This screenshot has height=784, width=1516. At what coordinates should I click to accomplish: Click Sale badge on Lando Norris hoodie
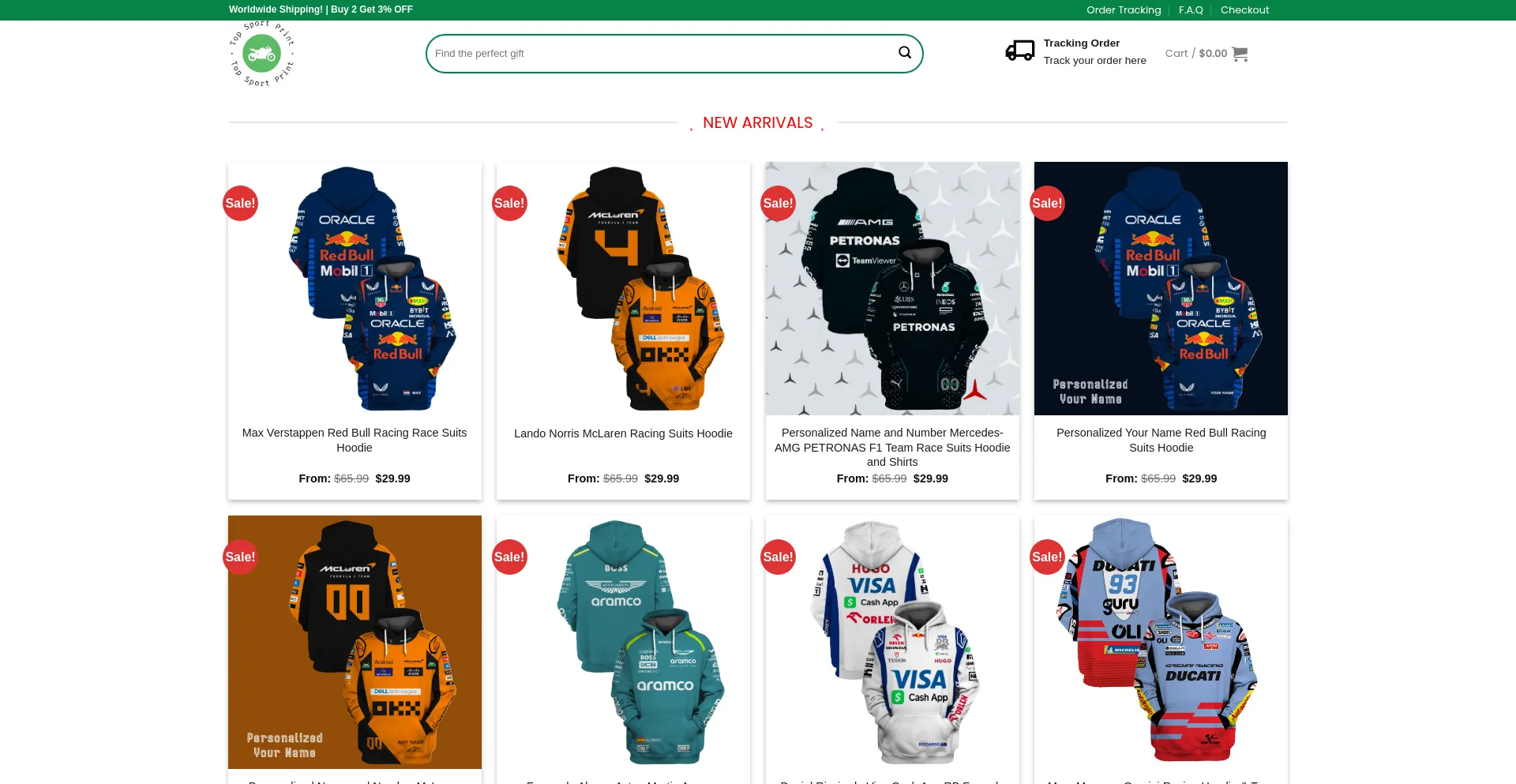[509, 204]
